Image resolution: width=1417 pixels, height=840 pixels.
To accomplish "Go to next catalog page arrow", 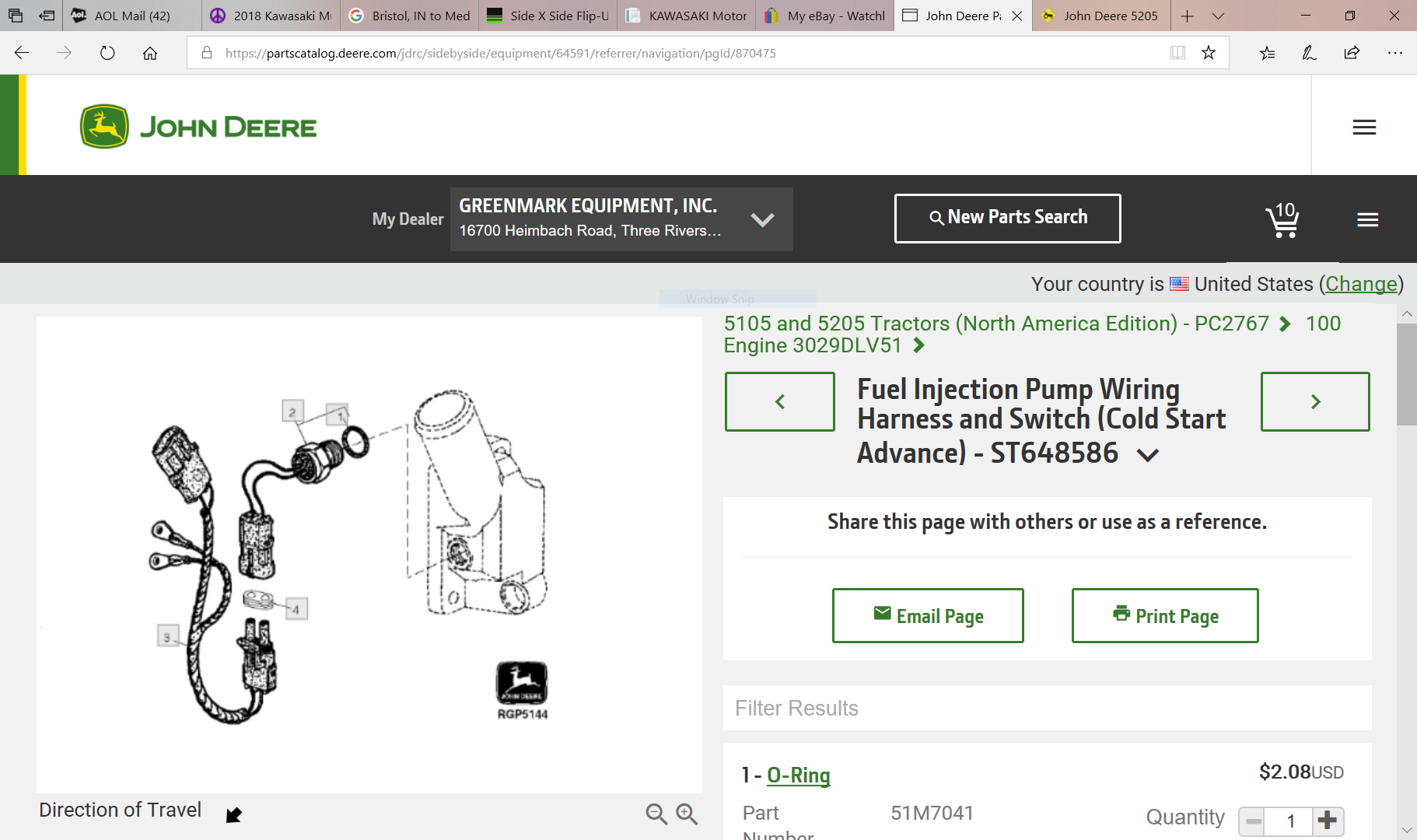I will (1314, 401).
